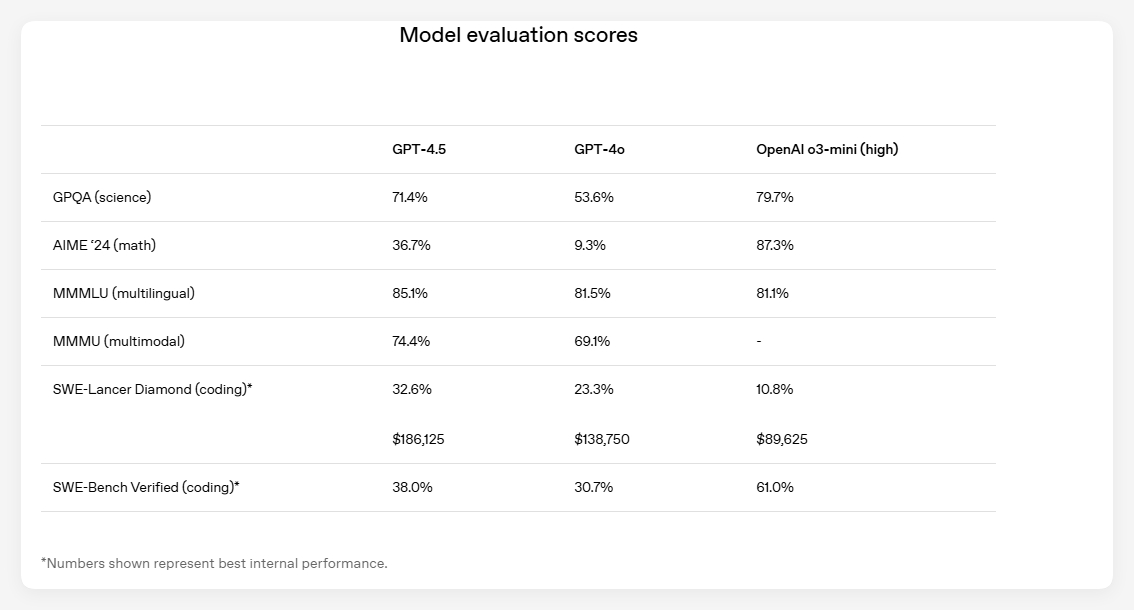1134x610 pixels.
Task: Click the OpenAI o3-mini (high) header
Action: [x=827, y=149]
